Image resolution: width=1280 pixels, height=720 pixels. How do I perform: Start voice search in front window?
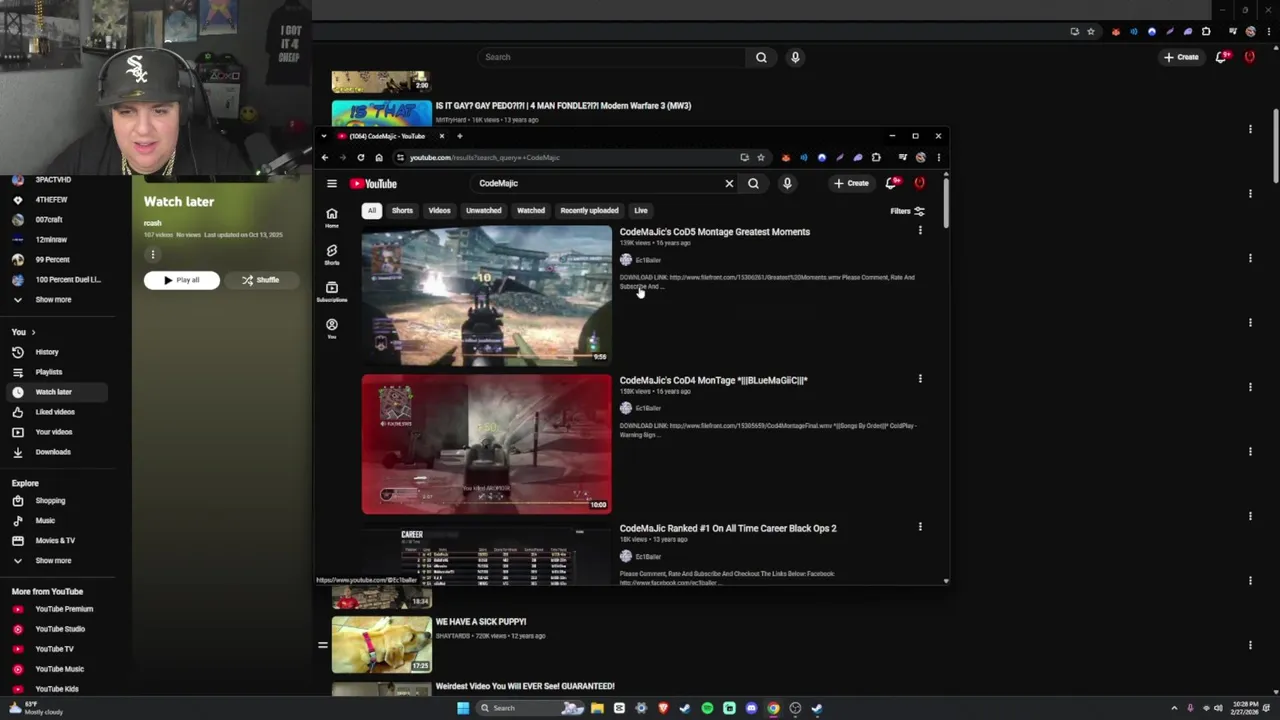[787, 184]
